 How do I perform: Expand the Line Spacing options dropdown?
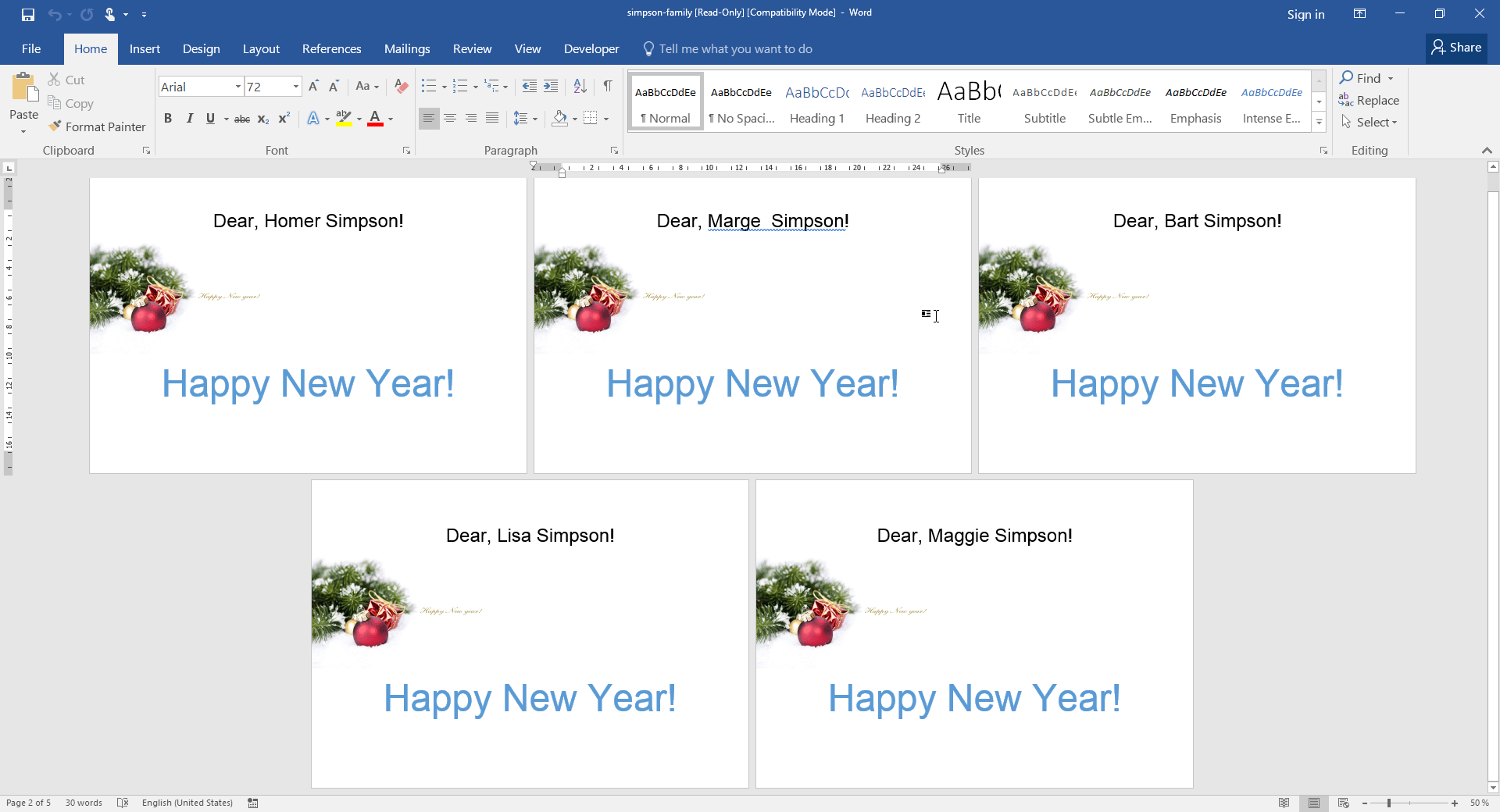534,118
